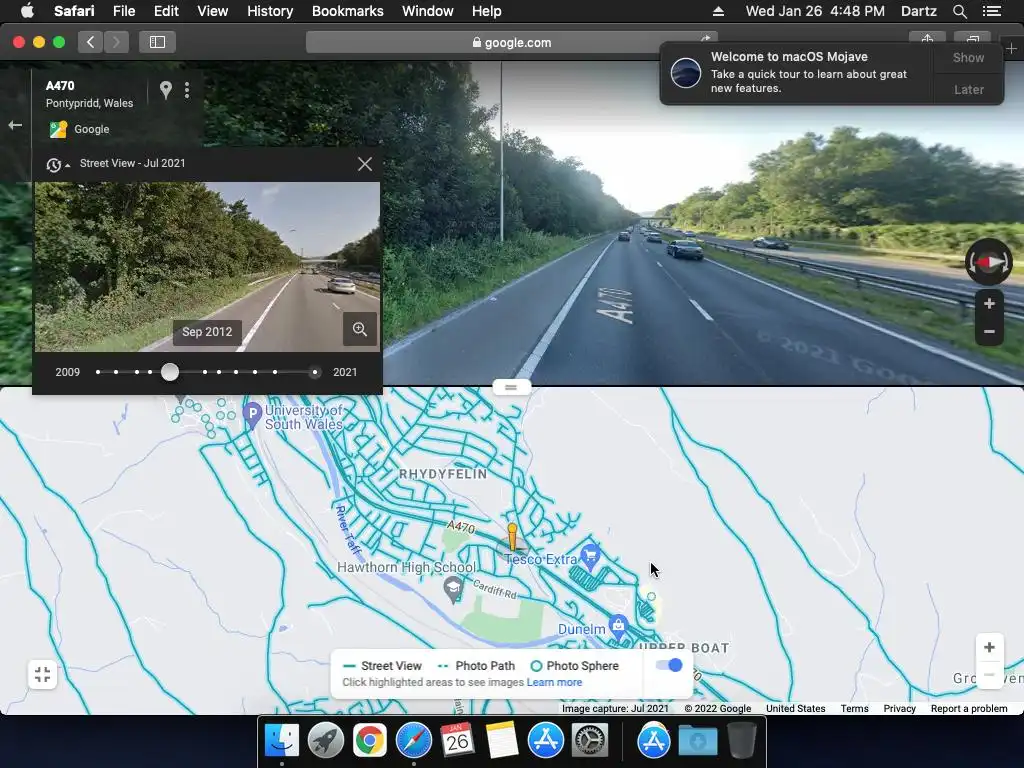Open the location pin for A470
Screen dimensions: 1024x768
click(x=166, y=90)
